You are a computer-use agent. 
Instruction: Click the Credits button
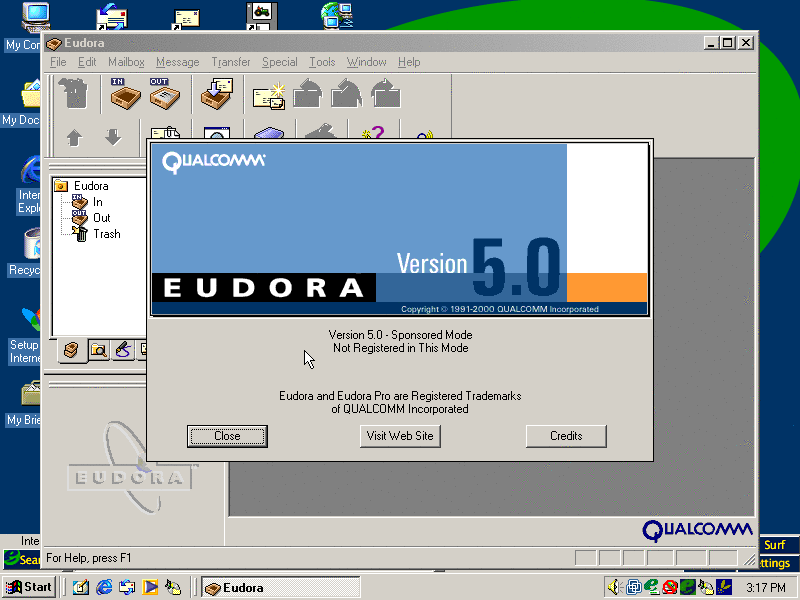pos(566,436)
